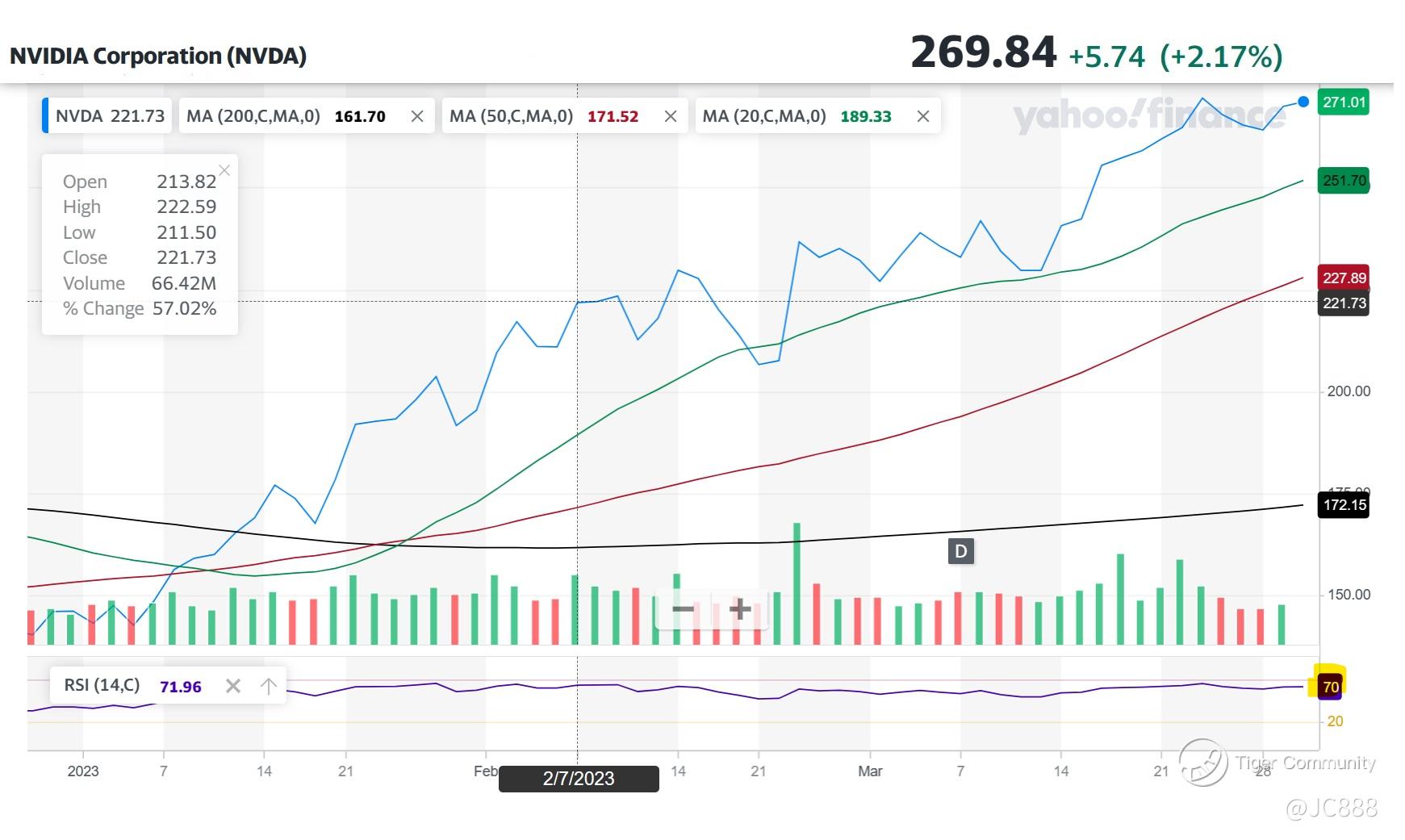This screenshot has height=840, width=1405.
Task: Move the RSI panel up with arrow
Action: click(269, 686)
